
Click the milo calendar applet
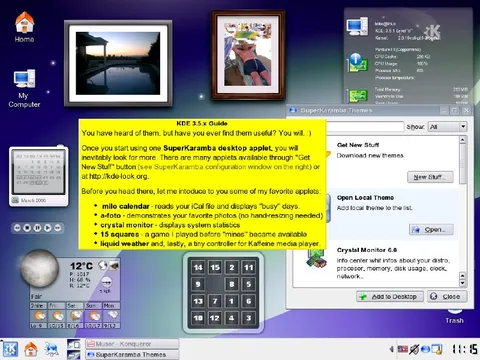39,176
